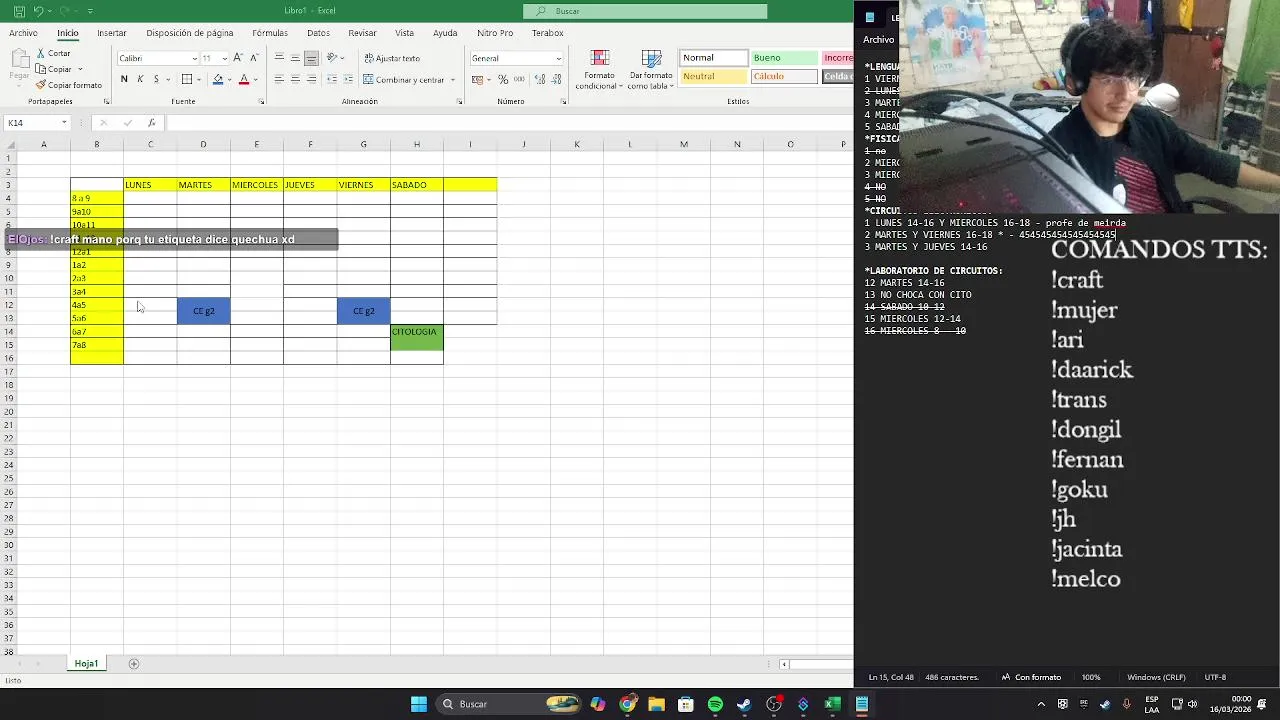
Task: Decrease font size with the smaller A
Action: [x=254, y=58]
